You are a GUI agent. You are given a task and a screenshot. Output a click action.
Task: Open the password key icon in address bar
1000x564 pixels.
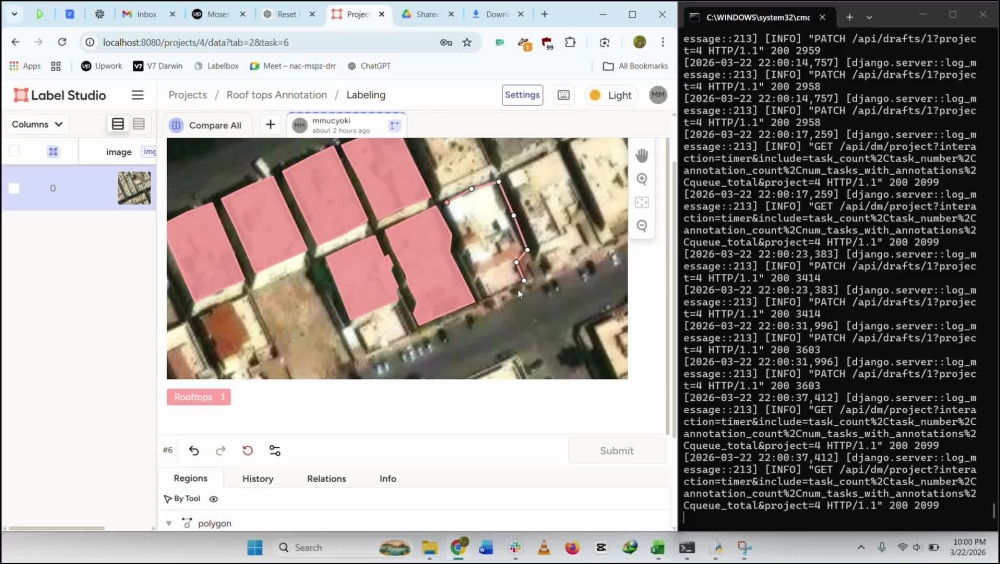point(446,42)
